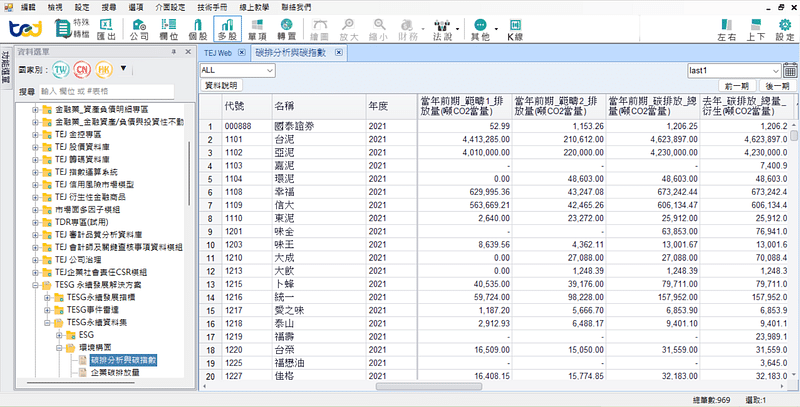Toggle the TW country filter
The height and width of the screenshot is (407, 800).
(62, 70)
